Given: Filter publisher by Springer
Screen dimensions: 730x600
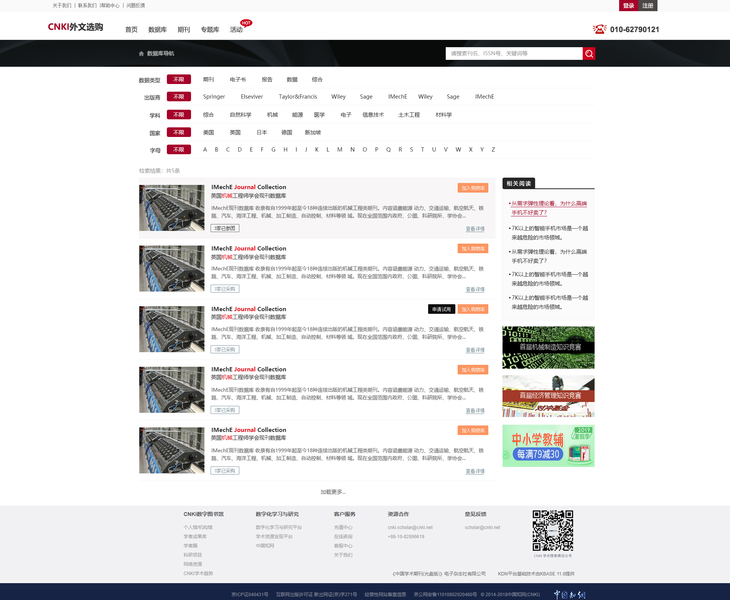Looking at the screenshot, I should (x=214, y=97).
